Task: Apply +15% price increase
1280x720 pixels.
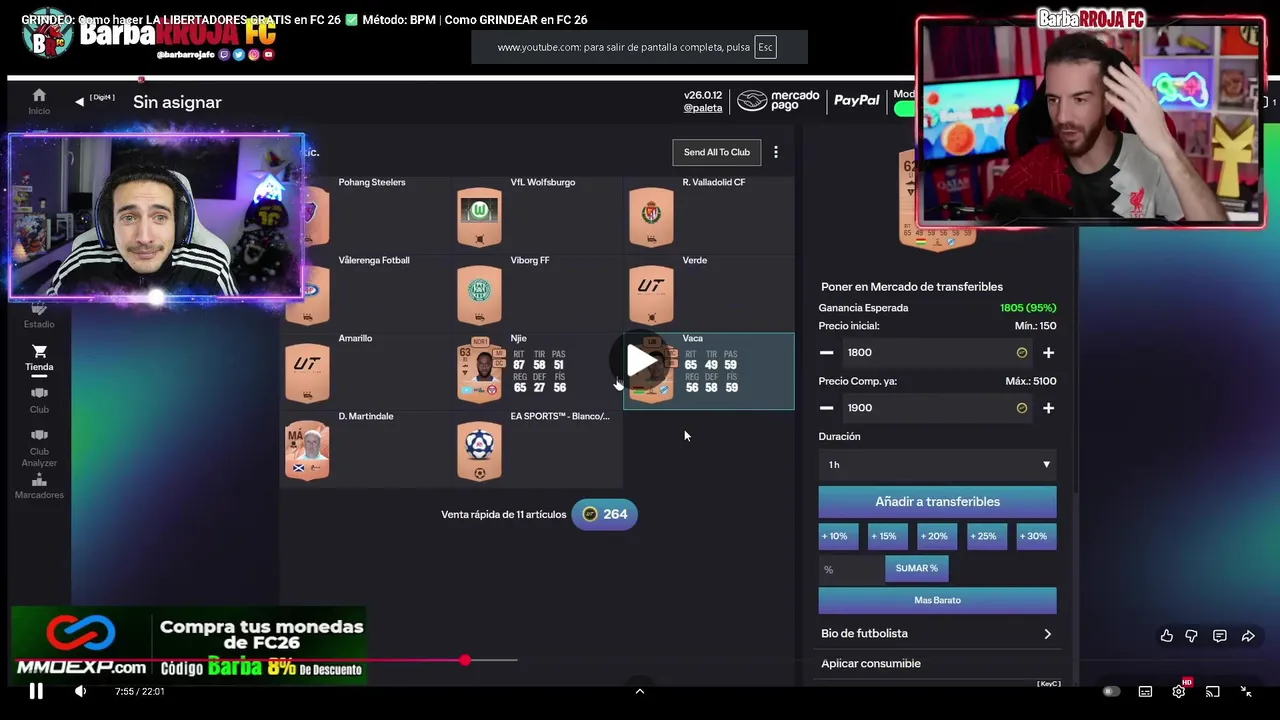Action: [x=887, y=537]
